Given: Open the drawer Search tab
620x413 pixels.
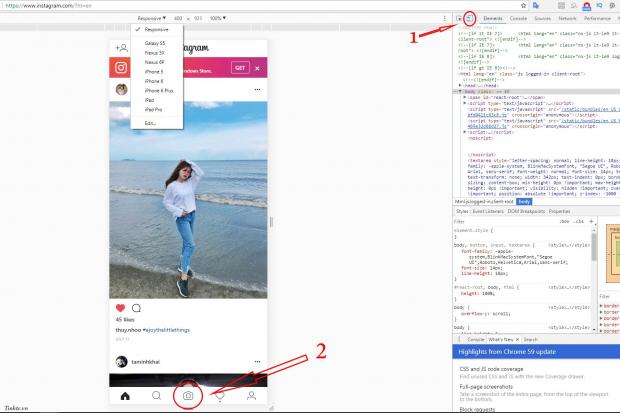Looking at the screenshot, I should pos(530,339).
